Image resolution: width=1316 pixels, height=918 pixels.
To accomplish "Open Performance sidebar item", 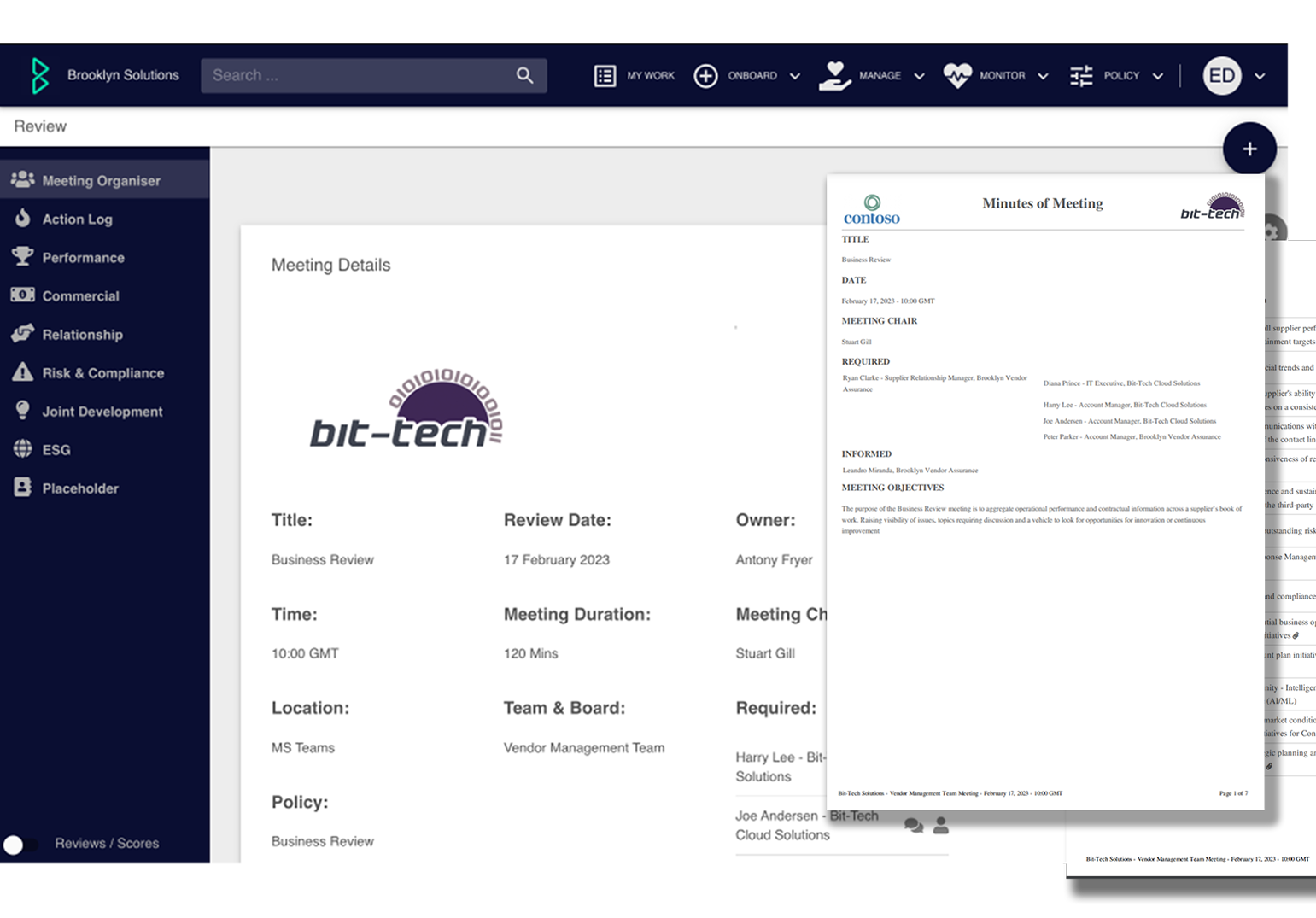I will coord(104,257).
